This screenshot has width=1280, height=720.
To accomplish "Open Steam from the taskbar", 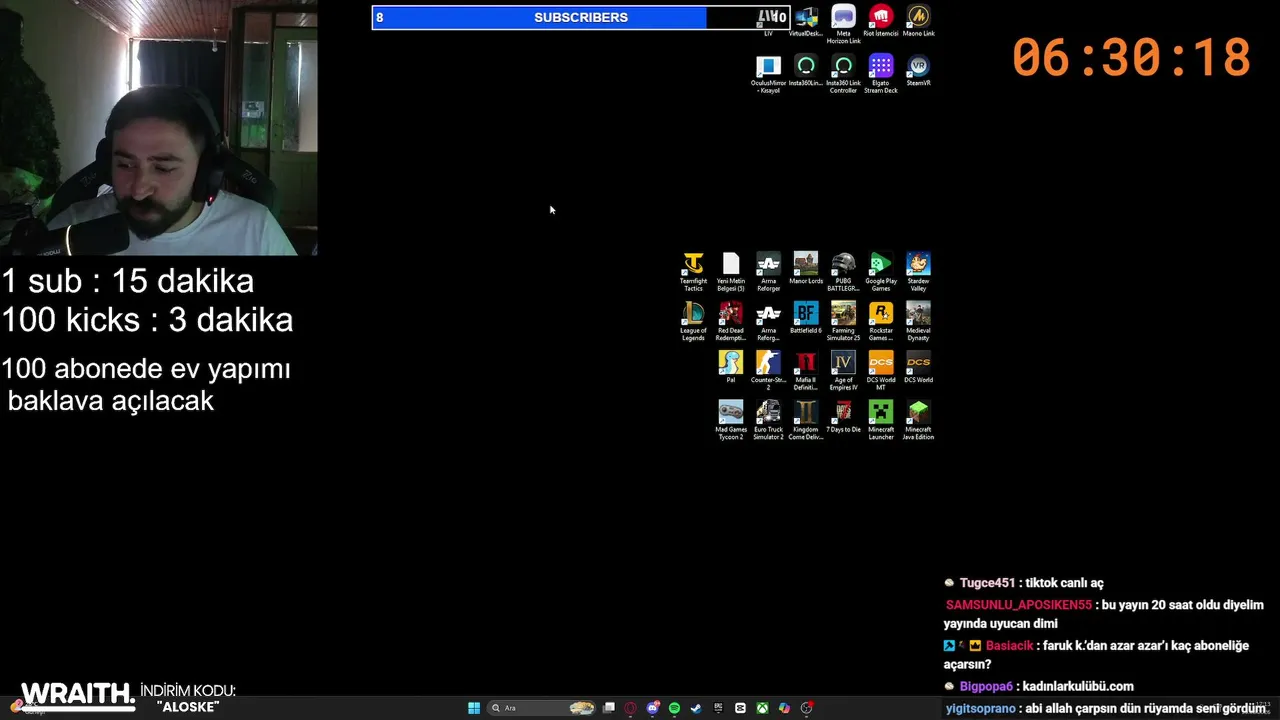I will point(696,708).
